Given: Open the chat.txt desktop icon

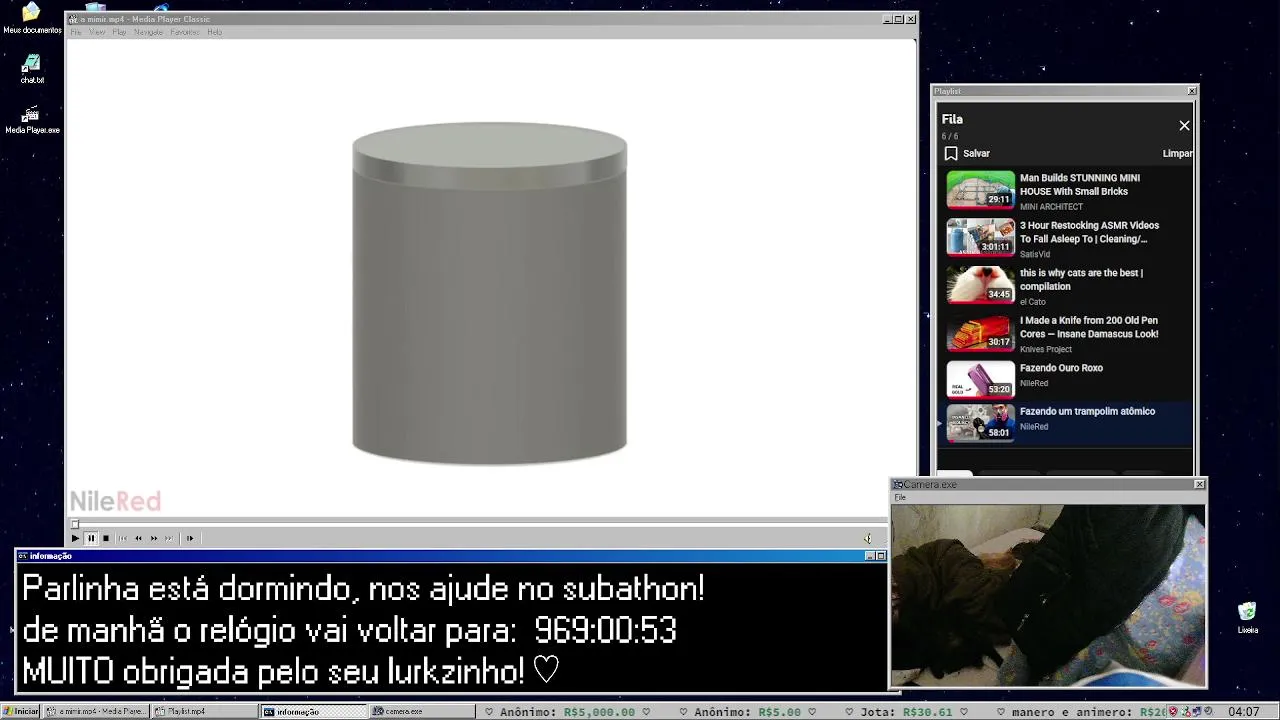Looking at the screenshot, I should point(32,68).
